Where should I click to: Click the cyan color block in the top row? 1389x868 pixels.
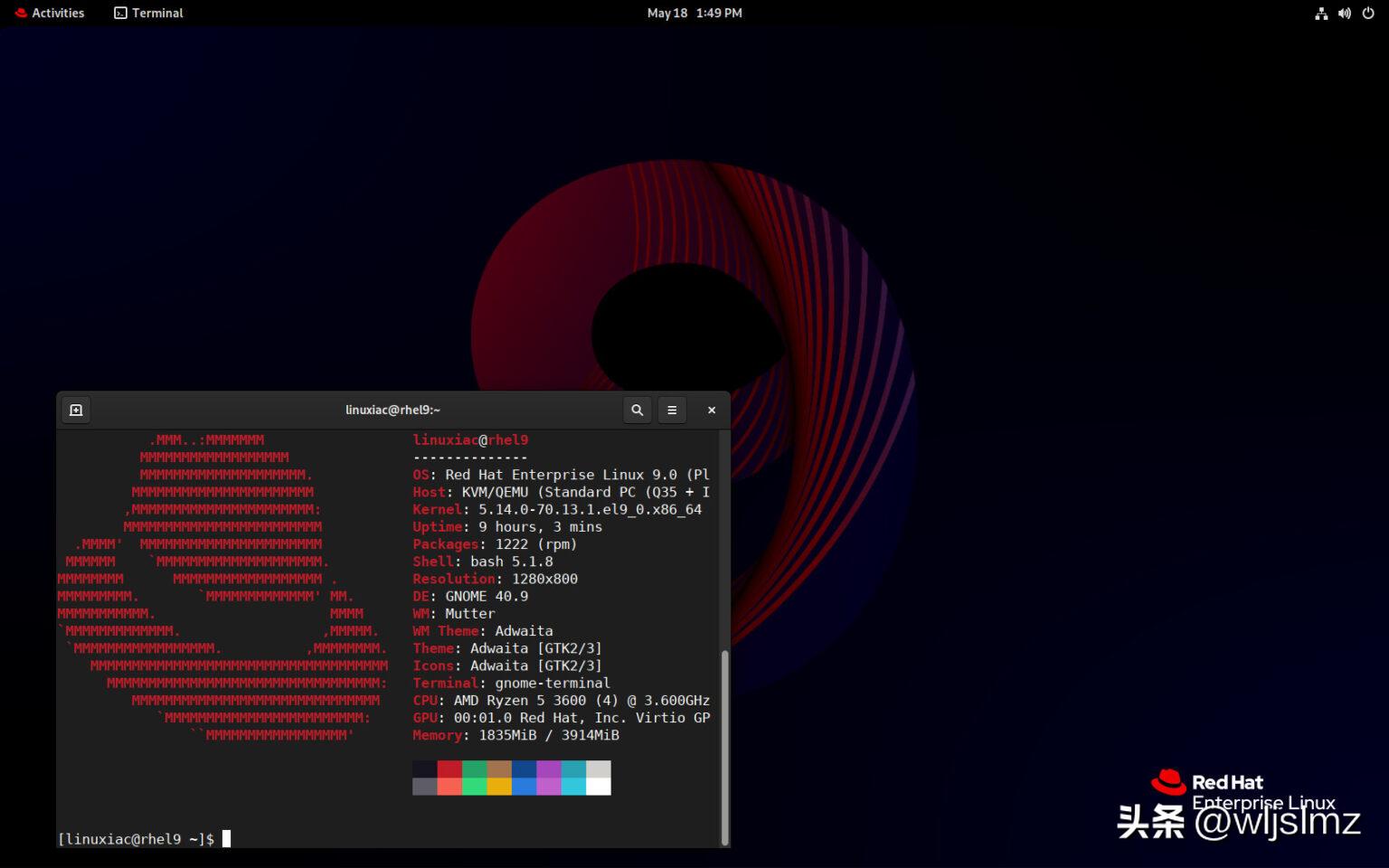573,769
